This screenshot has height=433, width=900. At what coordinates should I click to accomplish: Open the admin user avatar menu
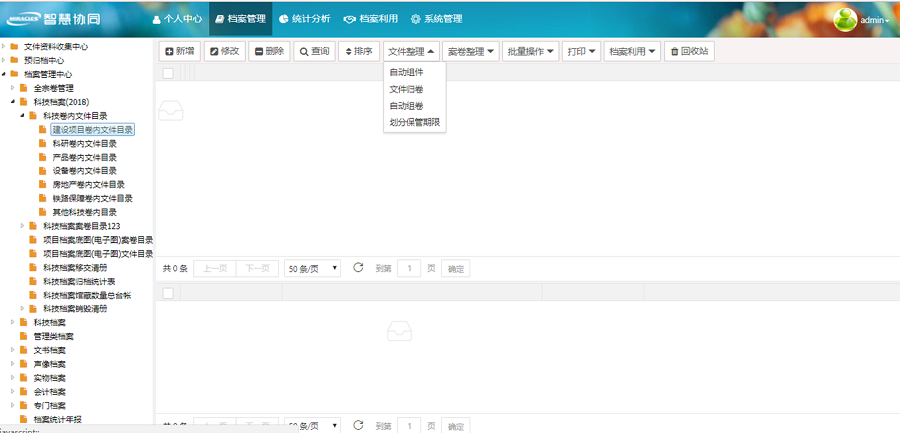coord(858,19)
